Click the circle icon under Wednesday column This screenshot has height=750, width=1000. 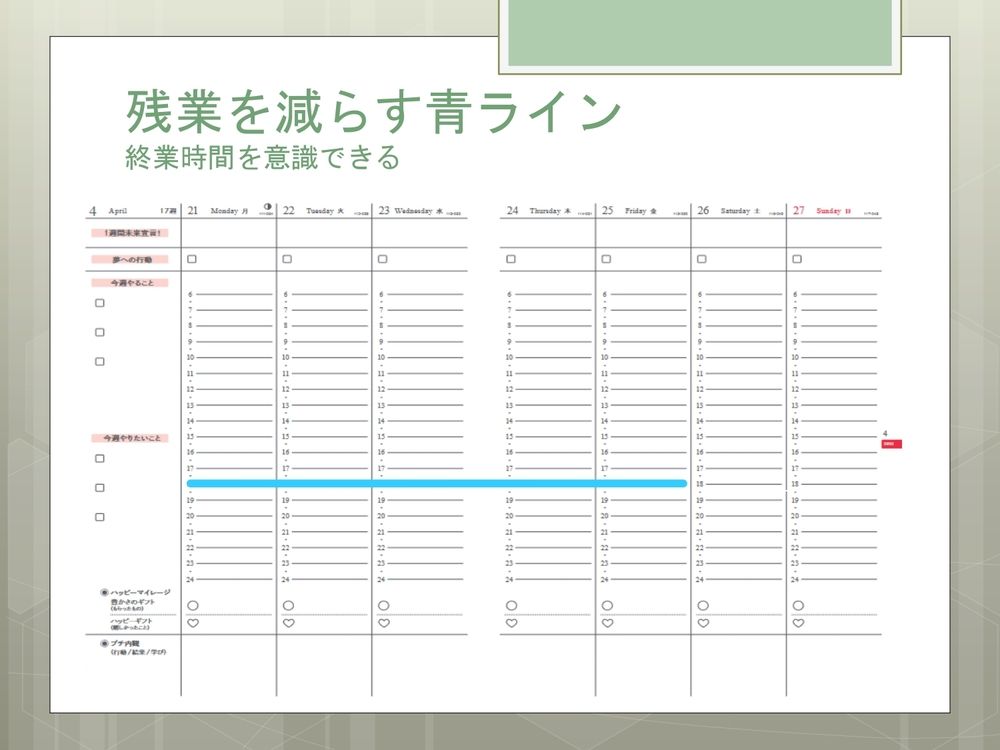click(x=383, y=605)
